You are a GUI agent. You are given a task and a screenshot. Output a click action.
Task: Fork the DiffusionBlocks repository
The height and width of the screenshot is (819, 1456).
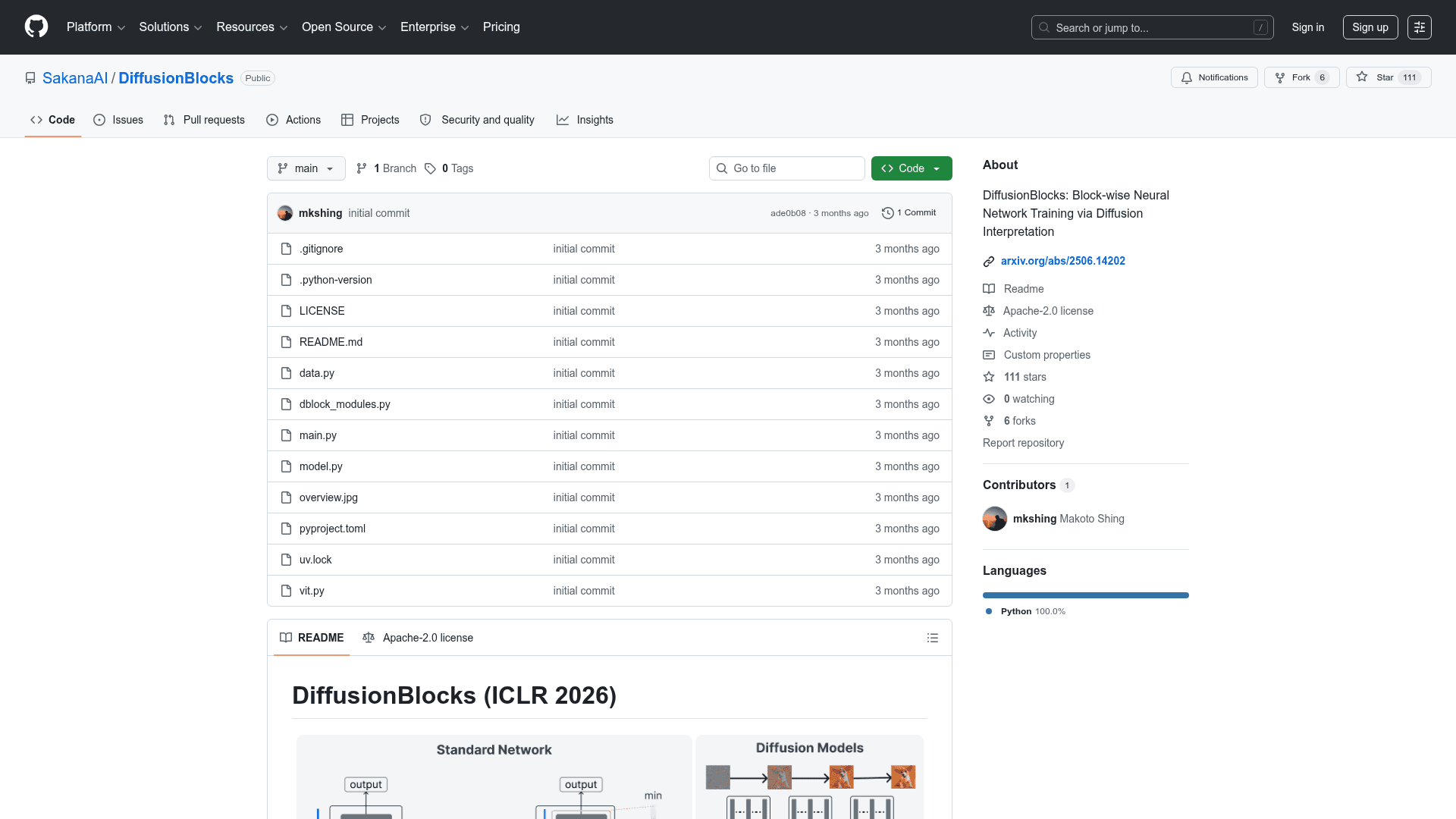(1301, 77)
